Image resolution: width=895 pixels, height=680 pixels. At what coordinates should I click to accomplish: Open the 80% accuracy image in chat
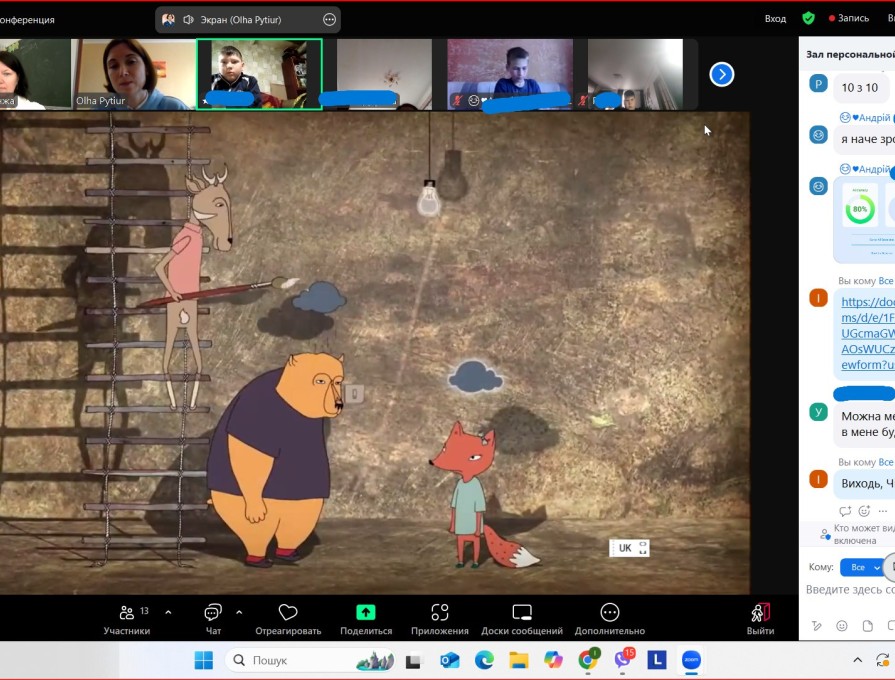864,219
